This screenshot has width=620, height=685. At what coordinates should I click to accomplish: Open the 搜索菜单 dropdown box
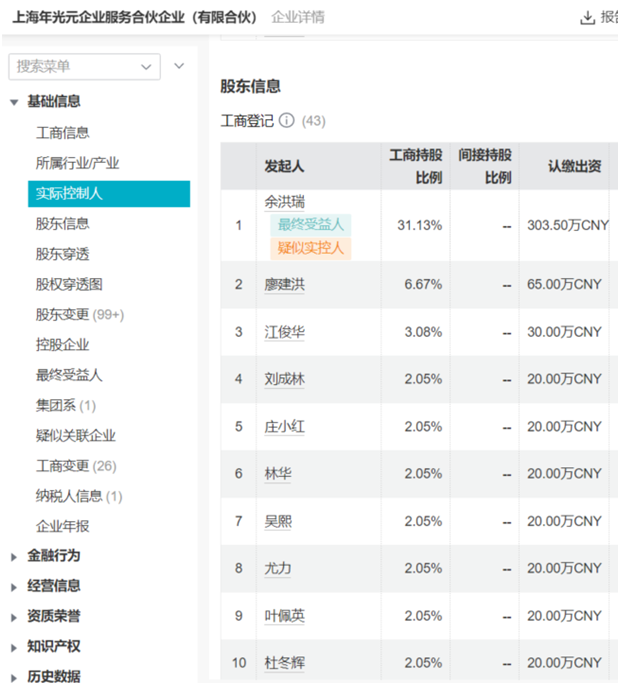(84, 67)
